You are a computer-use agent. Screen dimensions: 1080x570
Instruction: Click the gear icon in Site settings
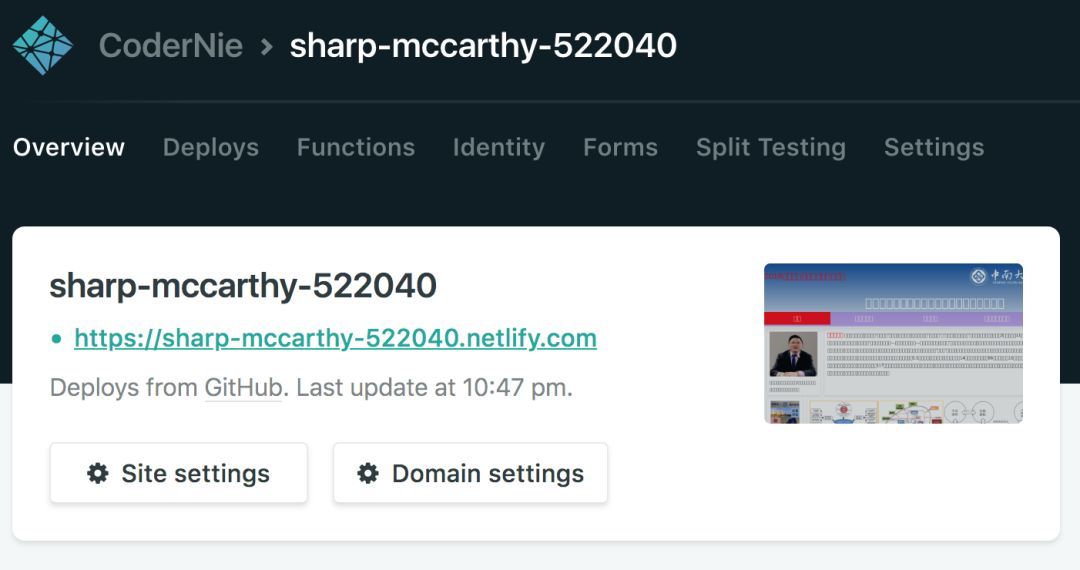point(98,473)
